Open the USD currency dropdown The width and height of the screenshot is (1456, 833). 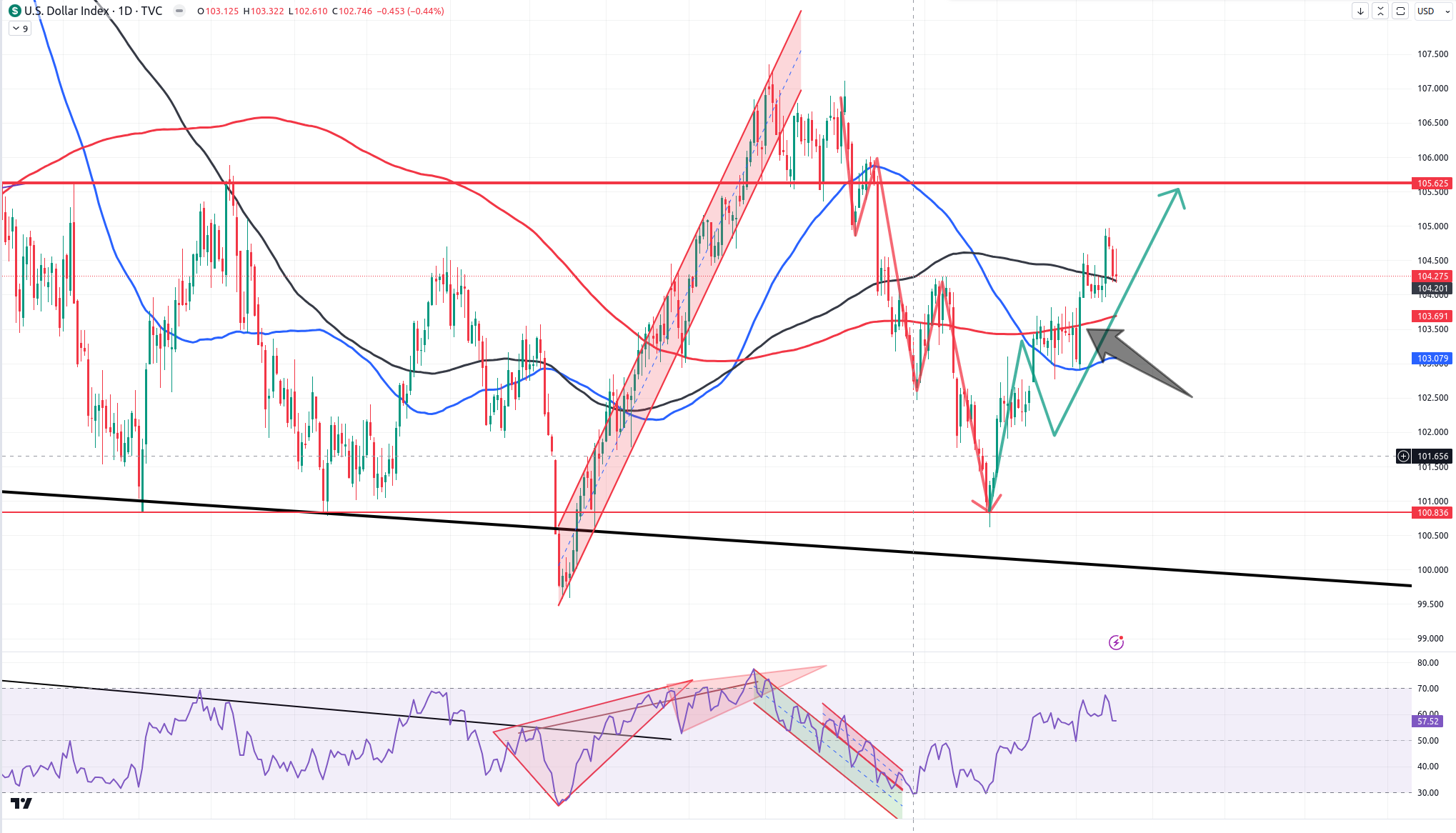click(x=1432, y=11)
